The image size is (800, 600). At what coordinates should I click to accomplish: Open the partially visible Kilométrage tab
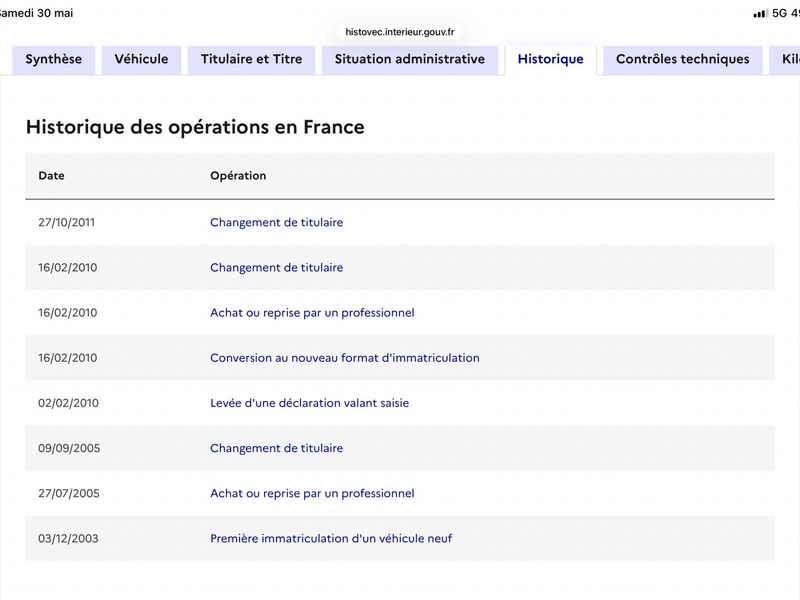click(x=785, y=60)
